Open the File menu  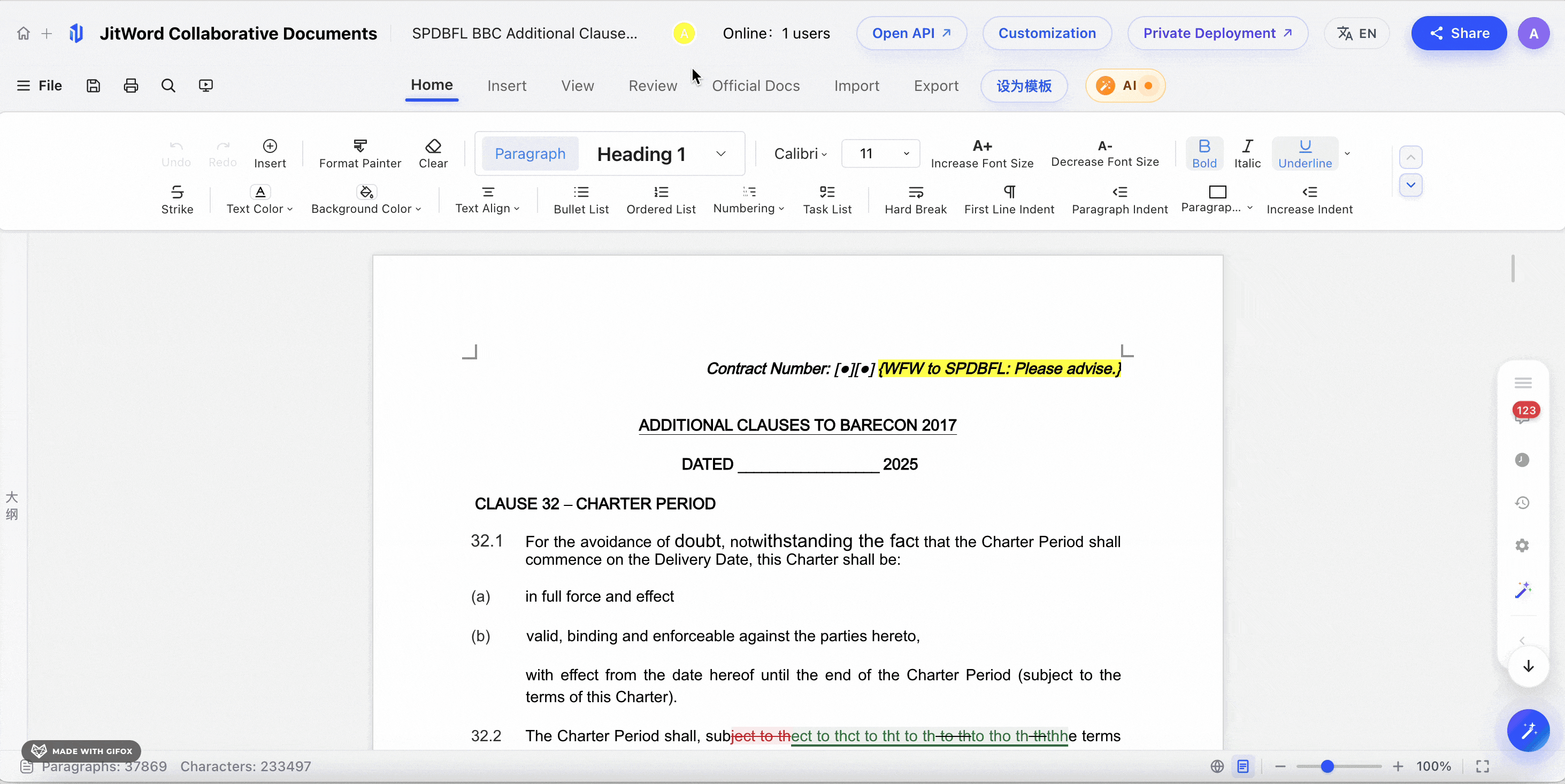40,86
